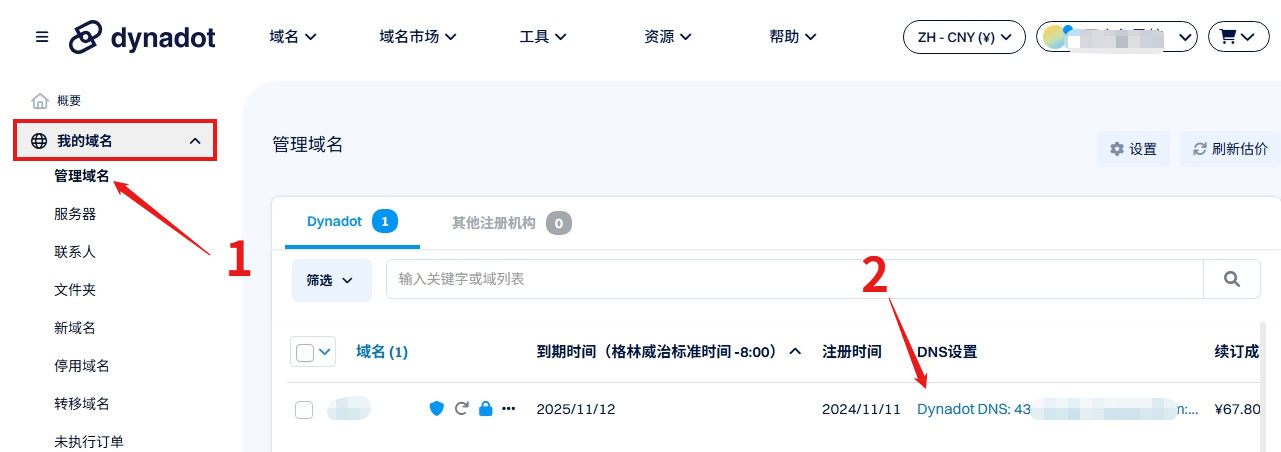This screenshot has height=452, width=1281.
Task: Click the keyword or domain list search field
Action: 795,279
